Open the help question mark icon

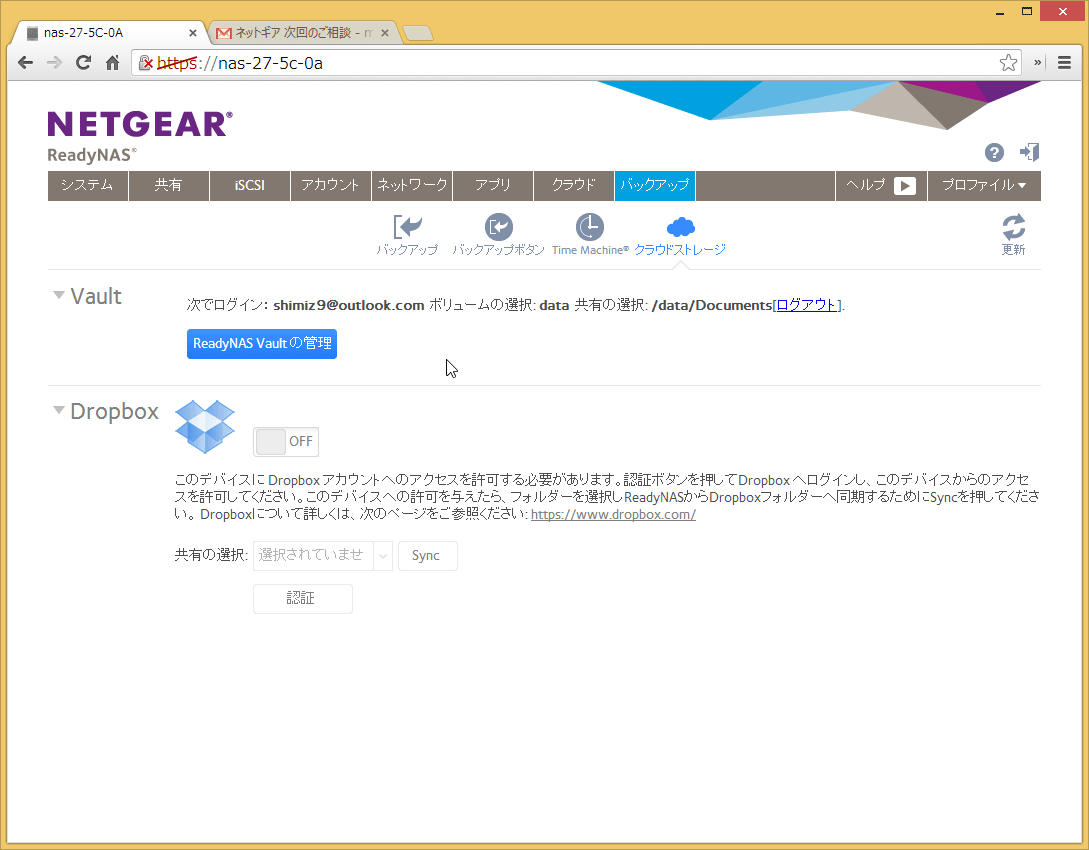tap(994, 152)
